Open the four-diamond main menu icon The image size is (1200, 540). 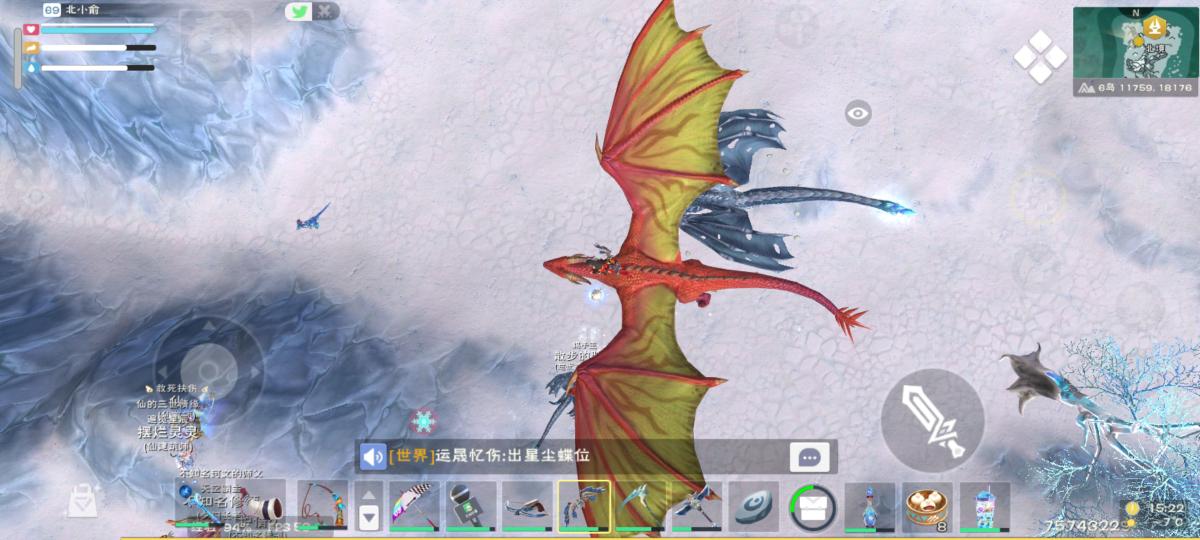coord(1040,57)
